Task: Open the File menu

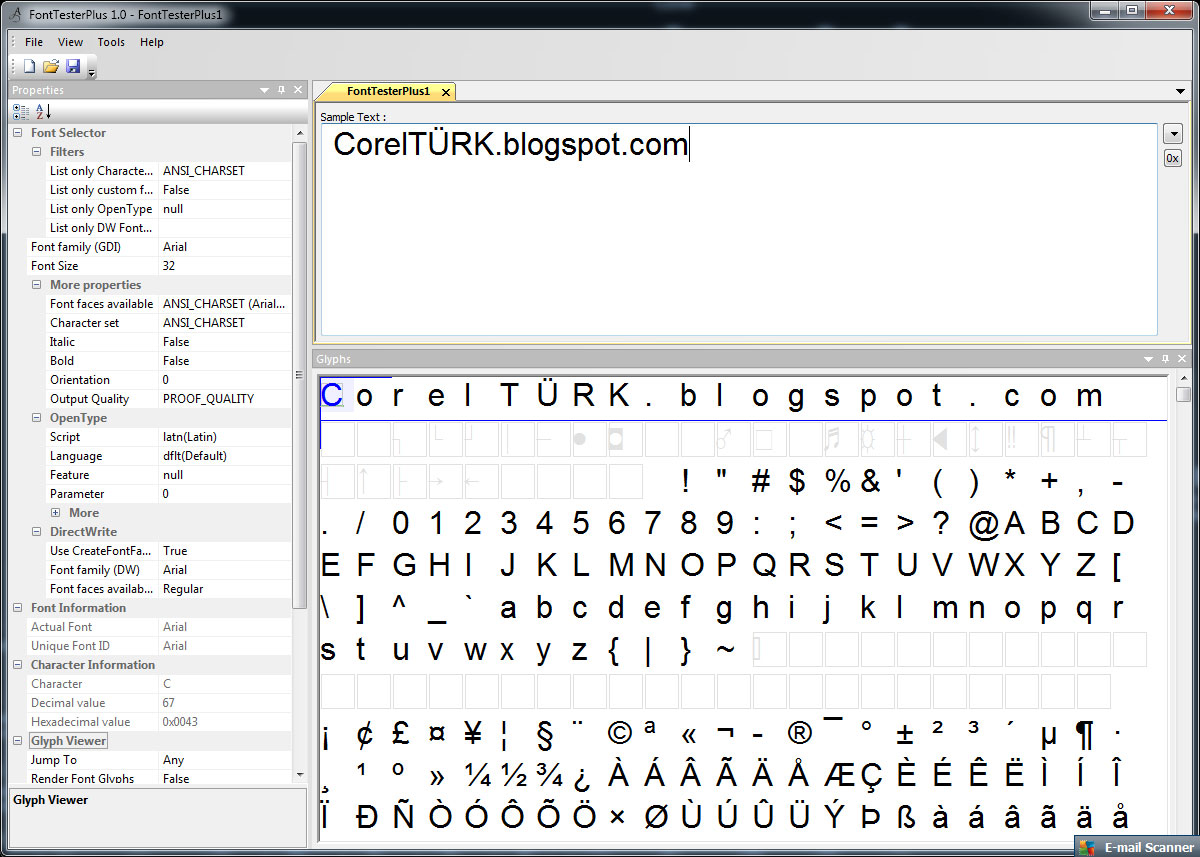Action: click(34, 42)
